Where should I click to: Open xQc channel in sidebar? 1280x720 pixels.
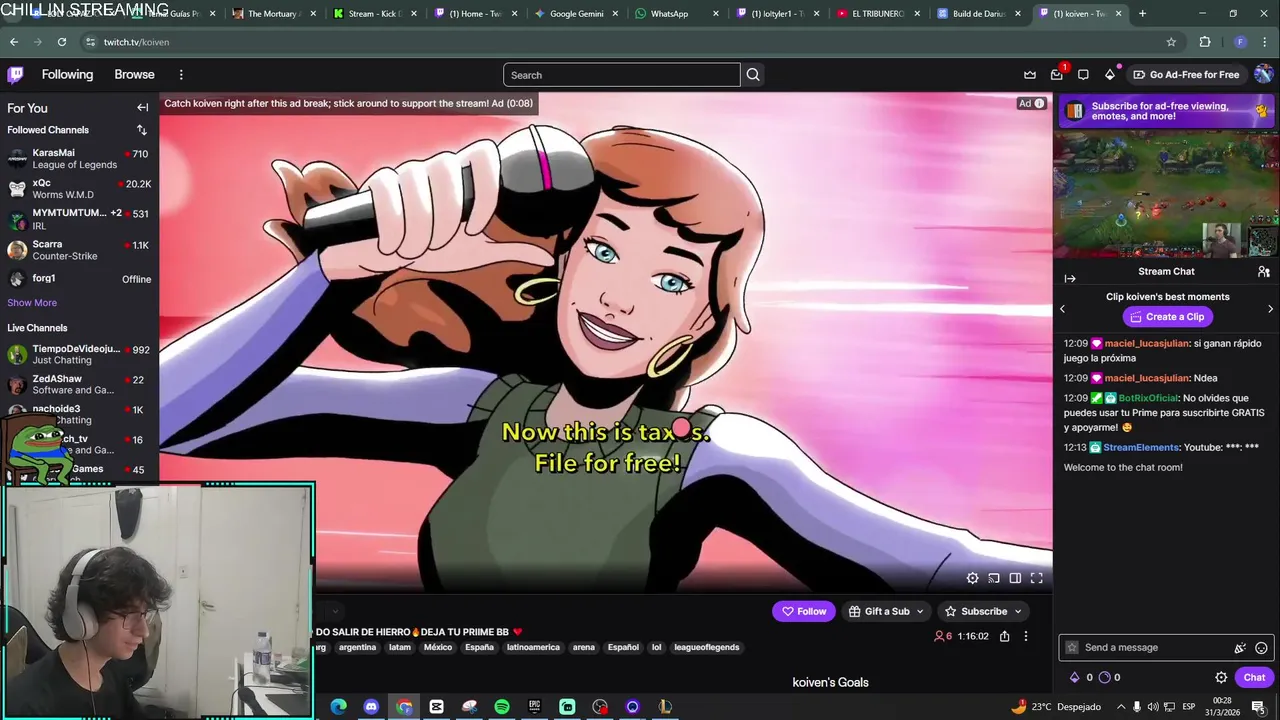point(79,189)
